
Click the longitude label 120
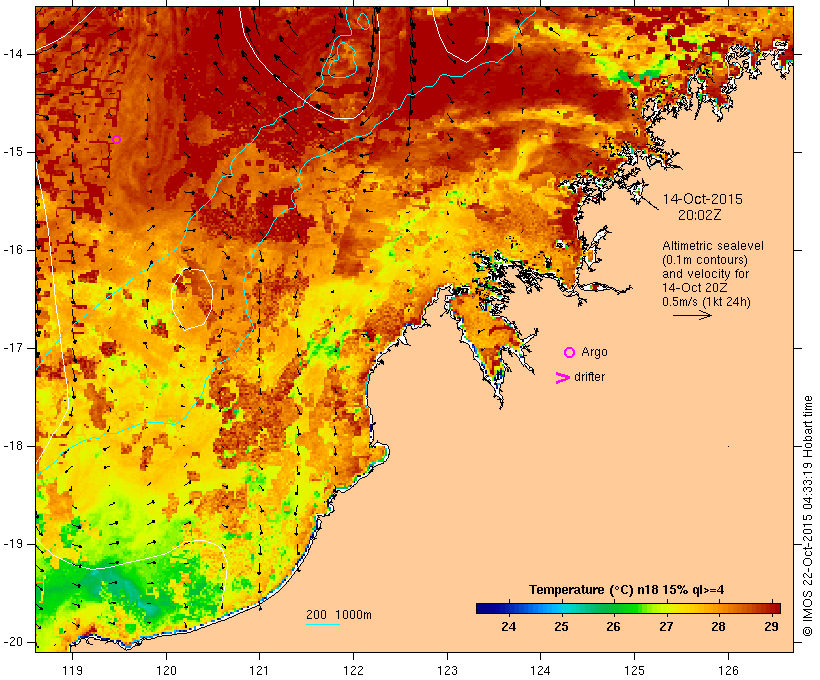click(166, 670)
